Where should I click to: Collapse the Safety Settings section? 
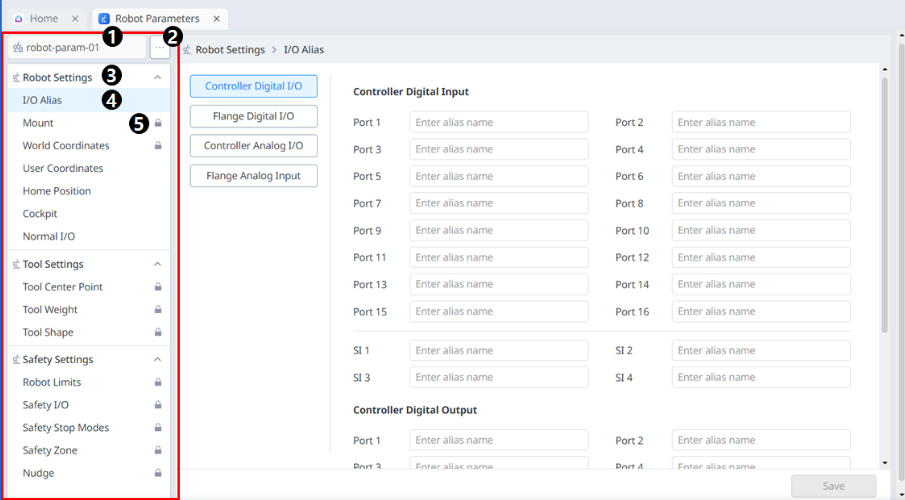coord(157,360)
